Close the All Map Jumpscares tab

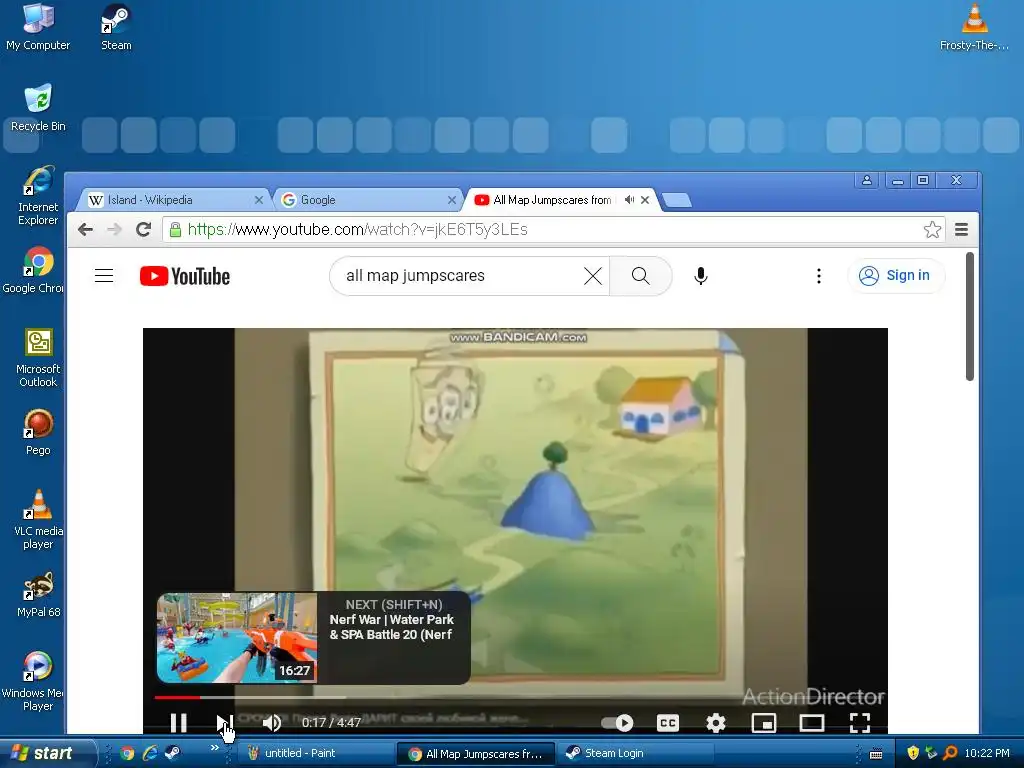[x=645, y=200]
